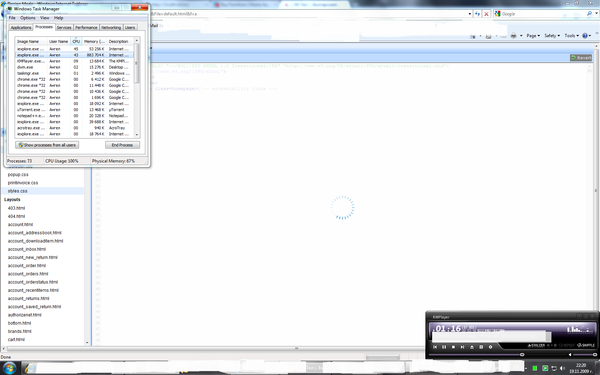Image resolution: width=600 pixels, height=375 pixels.
Task: Pause playback in KMPlayer
Action: click(444, 347)
